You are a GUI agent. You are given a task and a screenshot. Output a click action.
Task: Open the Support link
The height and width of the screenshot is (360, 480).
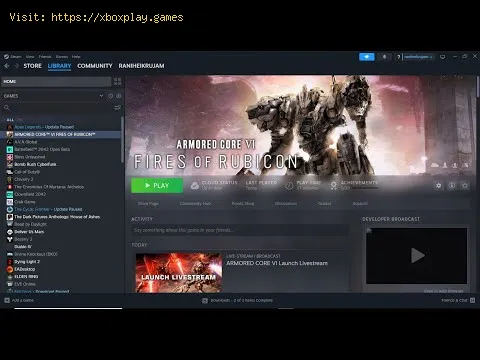click(x=360, y=203)
